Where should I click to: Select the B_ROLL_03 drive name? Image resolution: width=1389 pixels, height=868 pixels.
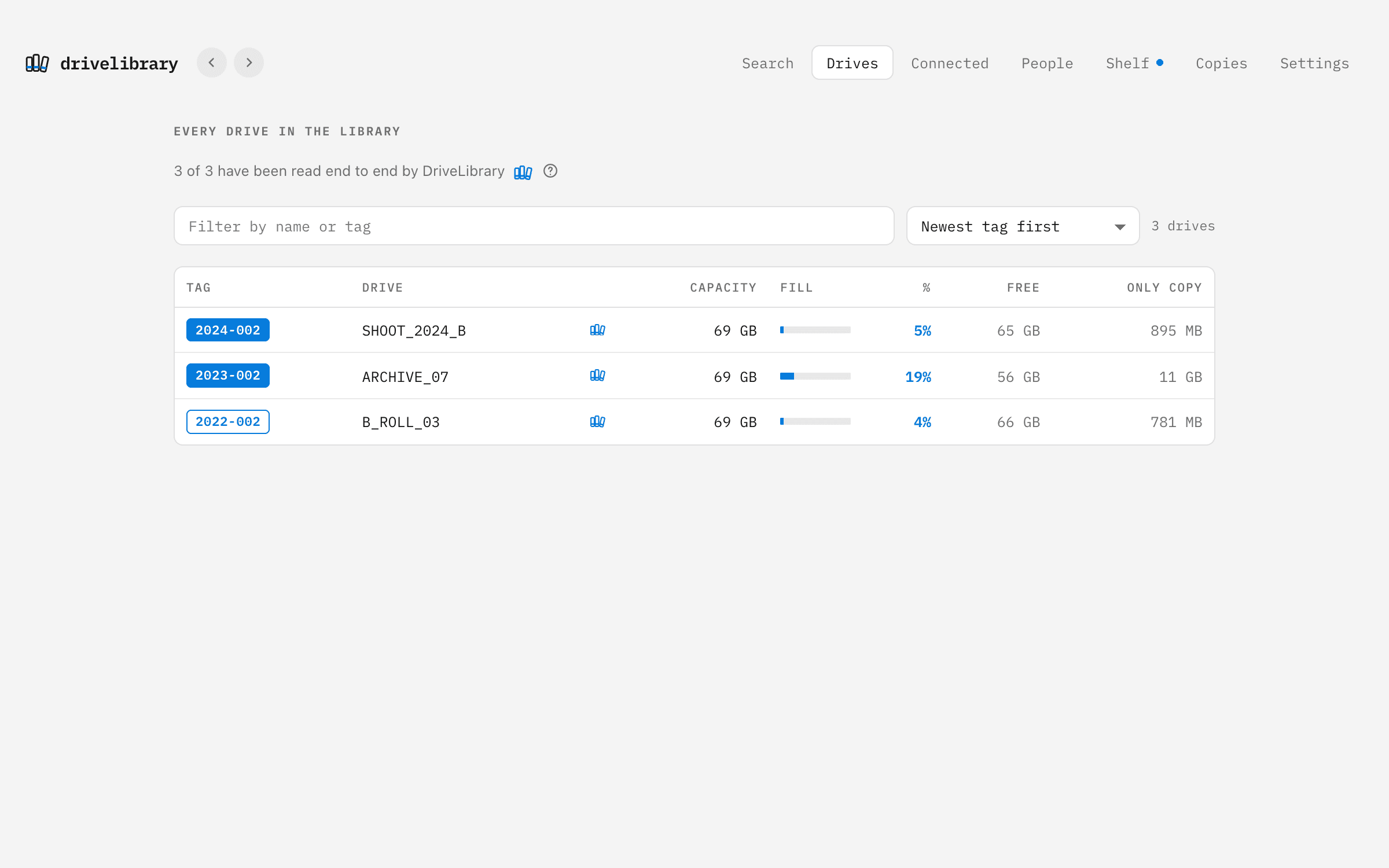(x=401, y=422)
